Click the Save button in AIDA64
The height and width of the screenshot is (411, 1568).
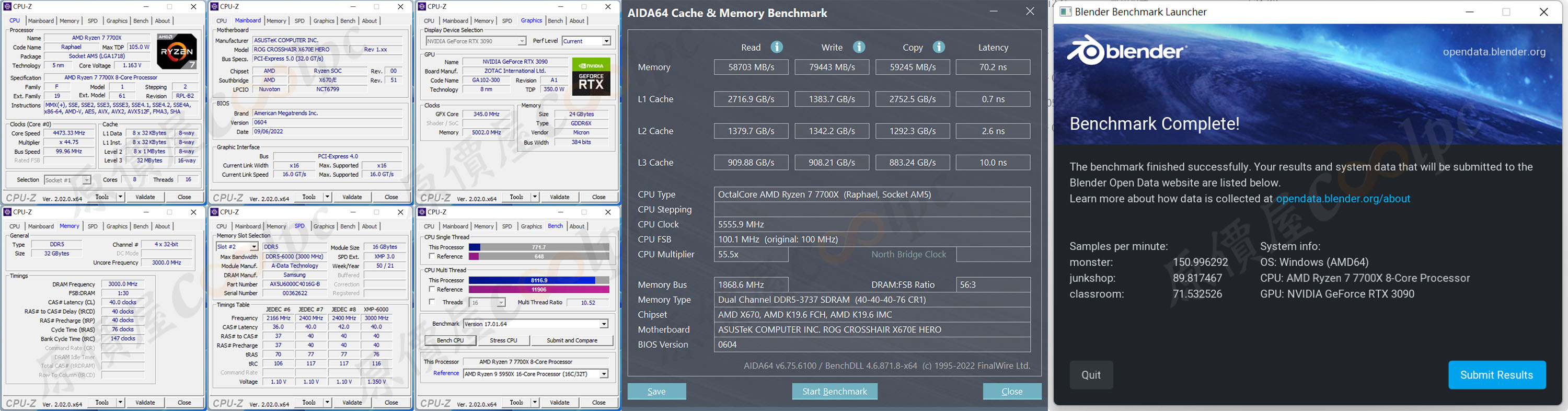[657, 392]
